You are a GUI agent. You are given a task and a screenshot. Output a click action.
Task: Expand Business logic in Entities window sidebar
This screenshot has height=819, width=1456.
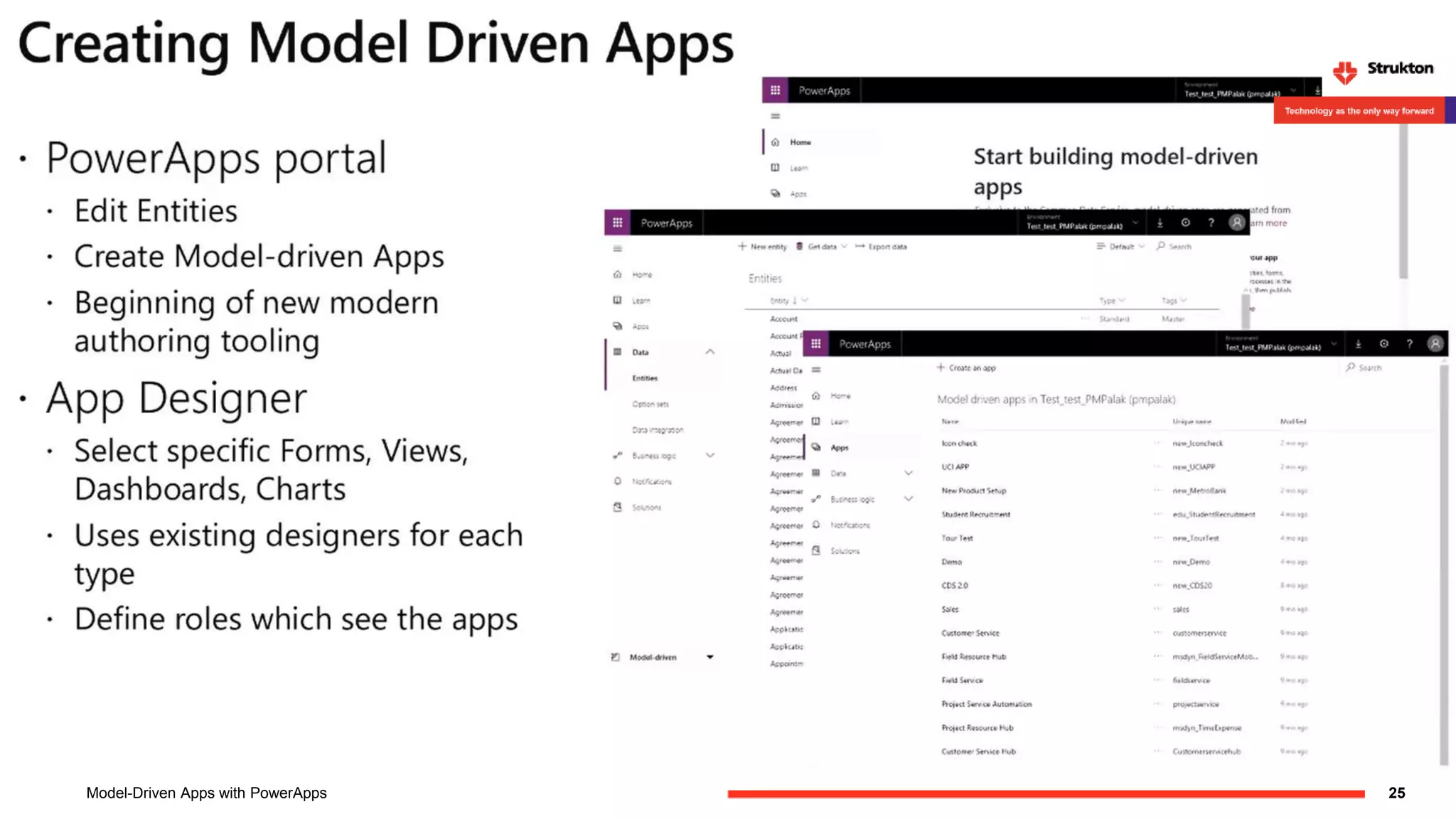(710, 456)
